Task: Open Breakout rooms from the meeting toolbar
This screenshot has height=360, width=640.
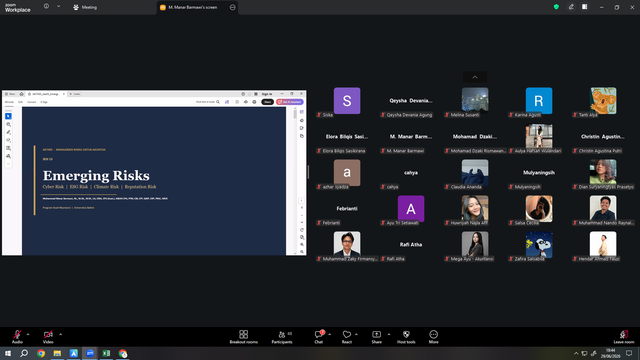Action: pyautogui.click(x=243, y=337)
